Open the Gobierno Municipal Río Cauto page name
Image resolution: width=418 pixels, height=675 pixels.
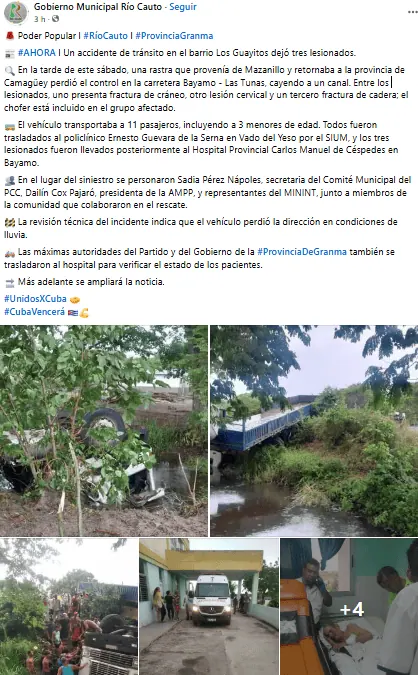[98, 7]
